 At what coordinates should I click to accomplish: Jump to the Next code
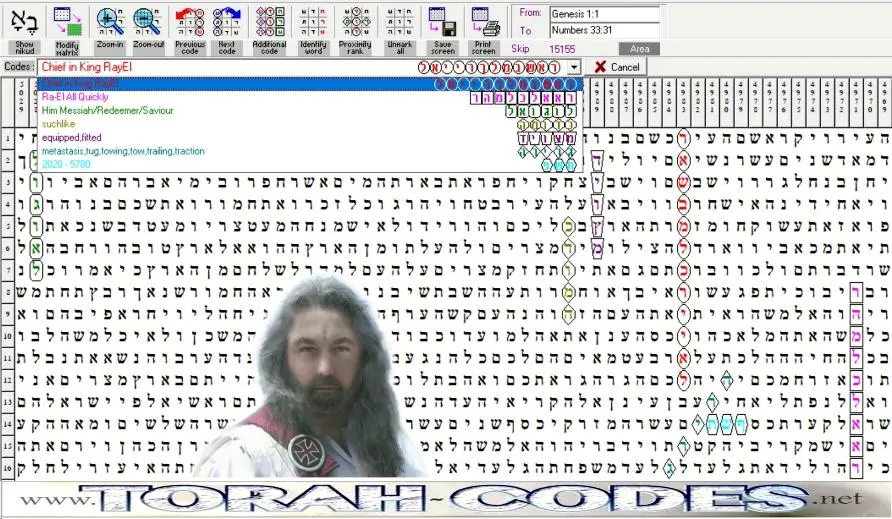tap(227, 30)
